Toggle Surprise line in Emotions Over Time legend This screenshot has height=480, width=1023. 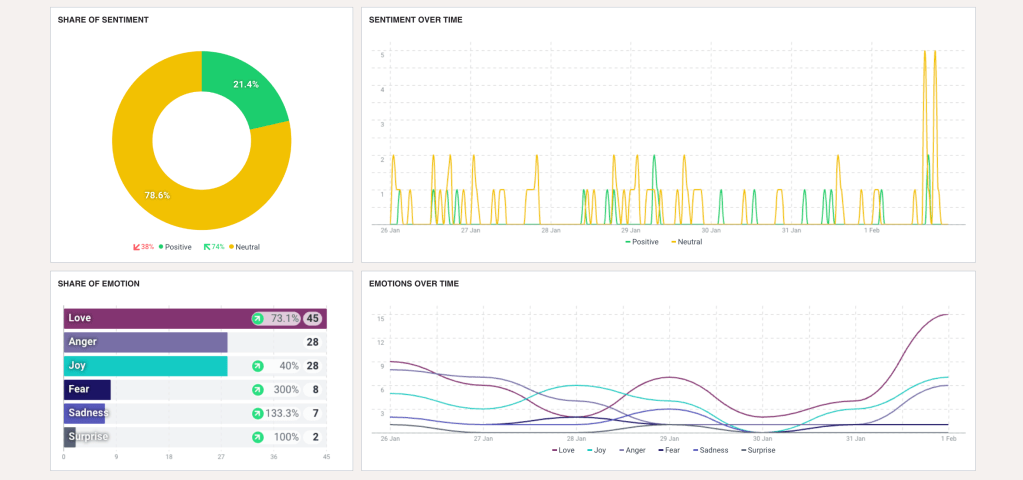pos(760,450)
